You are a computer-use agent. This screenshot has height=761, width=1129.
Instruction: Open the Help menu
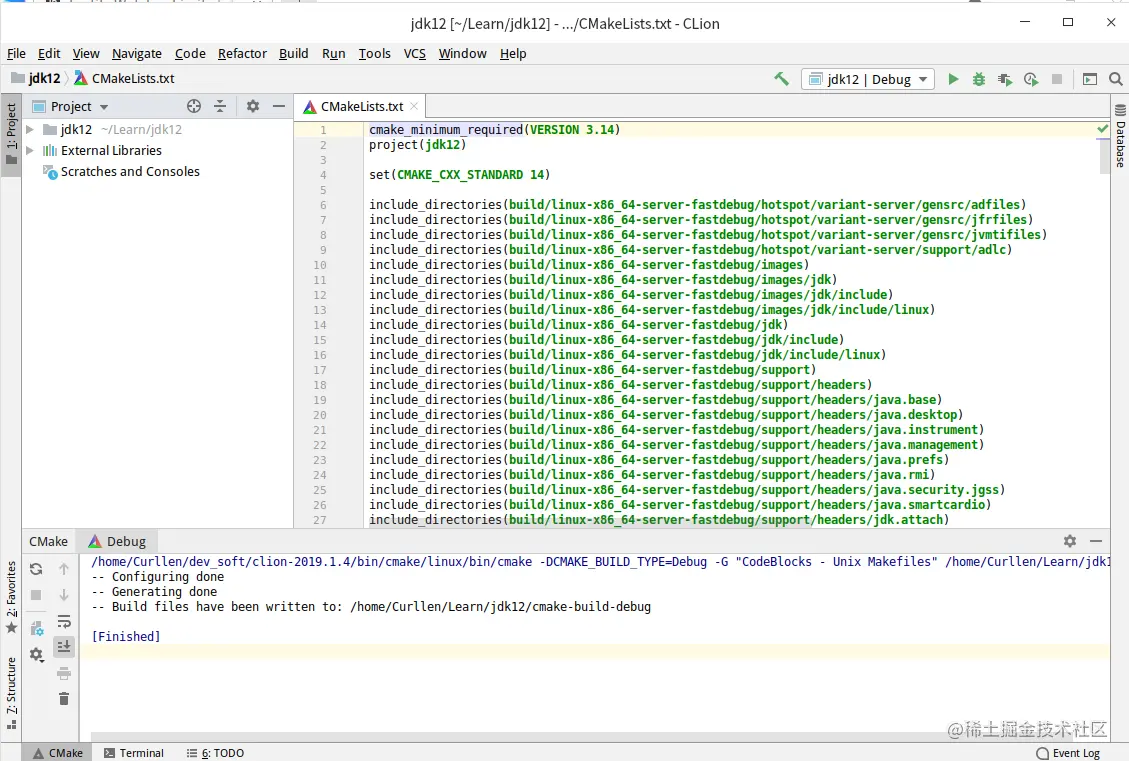pos(513,53)
